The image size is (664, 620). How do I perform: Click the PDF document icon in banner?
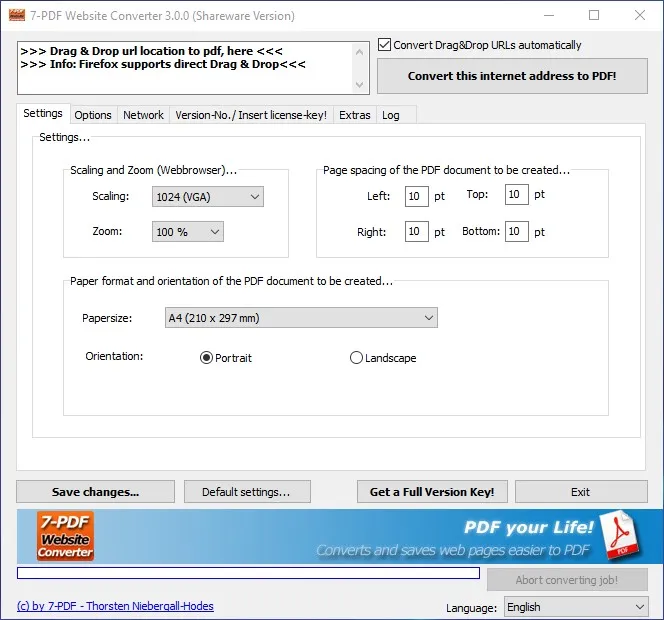621,534
